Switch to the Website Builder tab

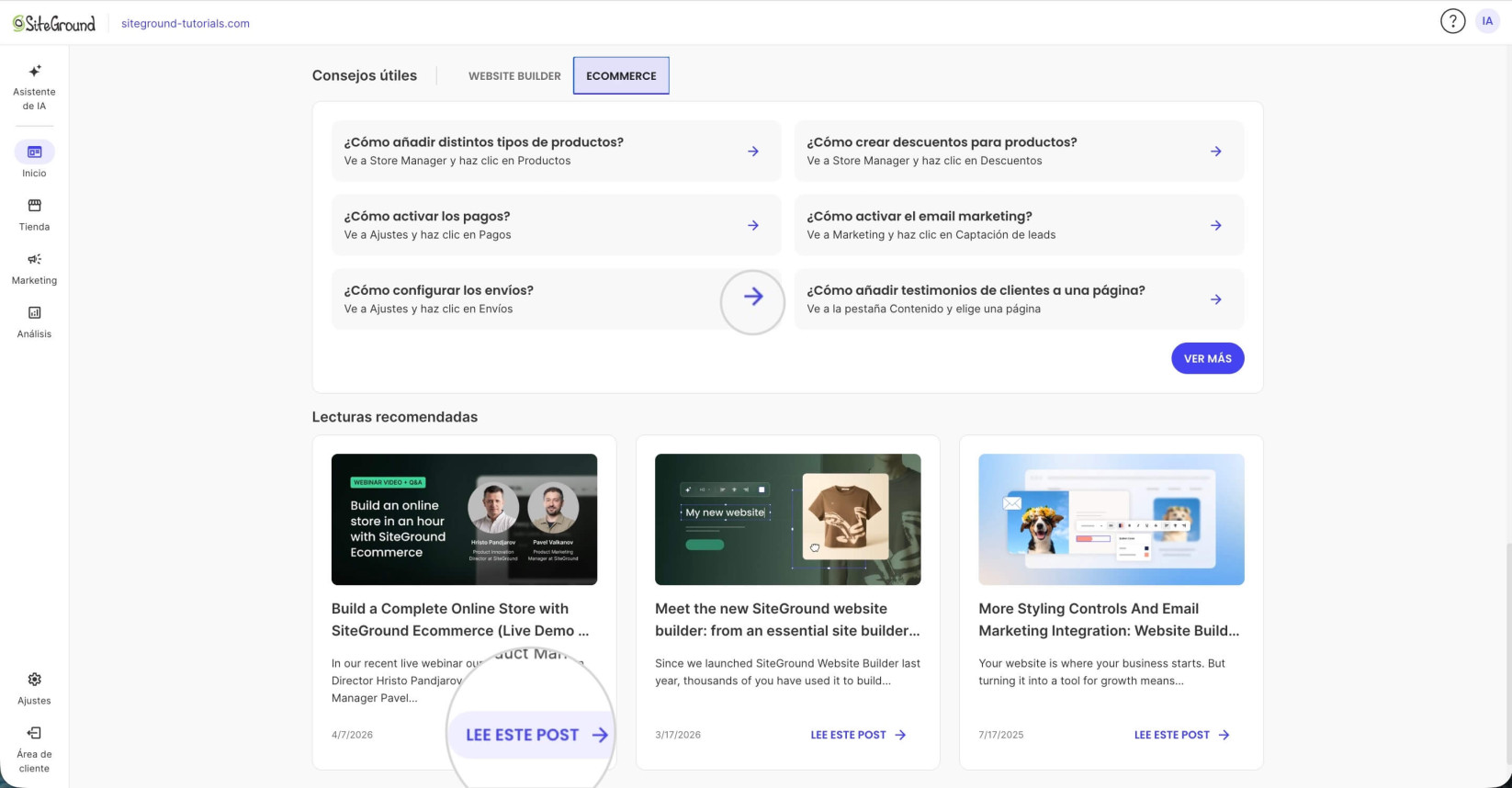pyautogui.click(x=514, y=76)
